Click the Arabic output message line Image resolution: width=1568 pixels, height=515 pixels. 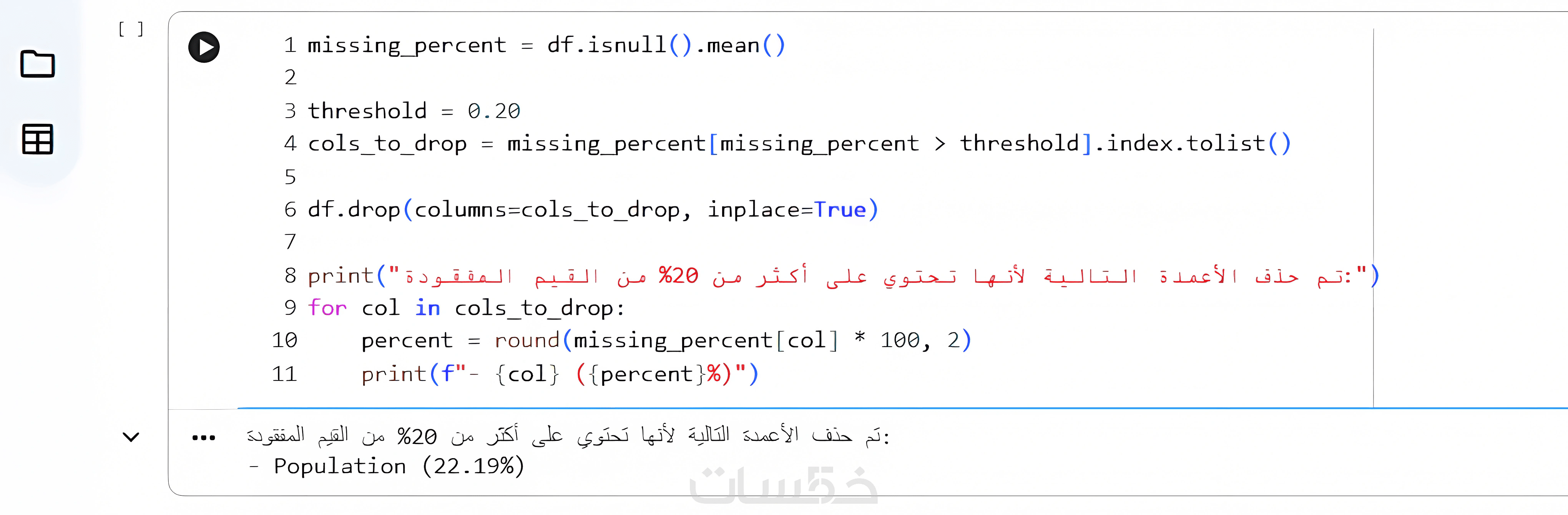point(568,435)
